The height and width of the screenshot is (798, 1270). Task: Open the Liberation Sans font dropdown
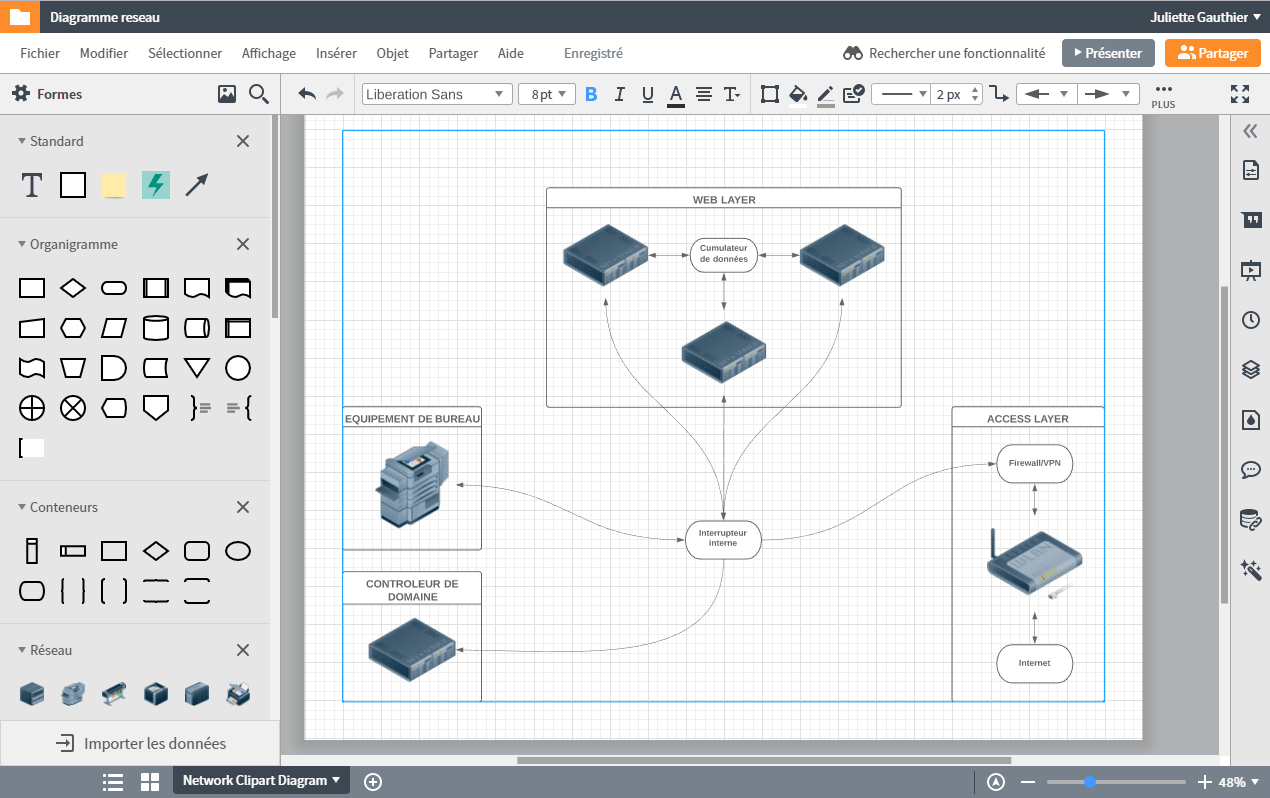point(435,94)
